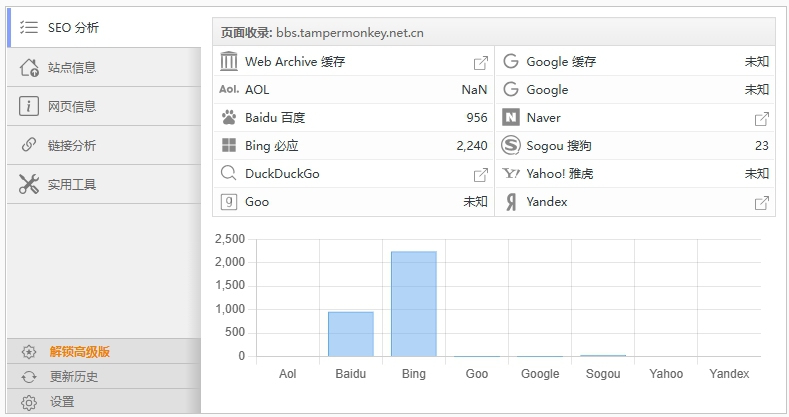Click the Baidu paw icon

[229, 118]
